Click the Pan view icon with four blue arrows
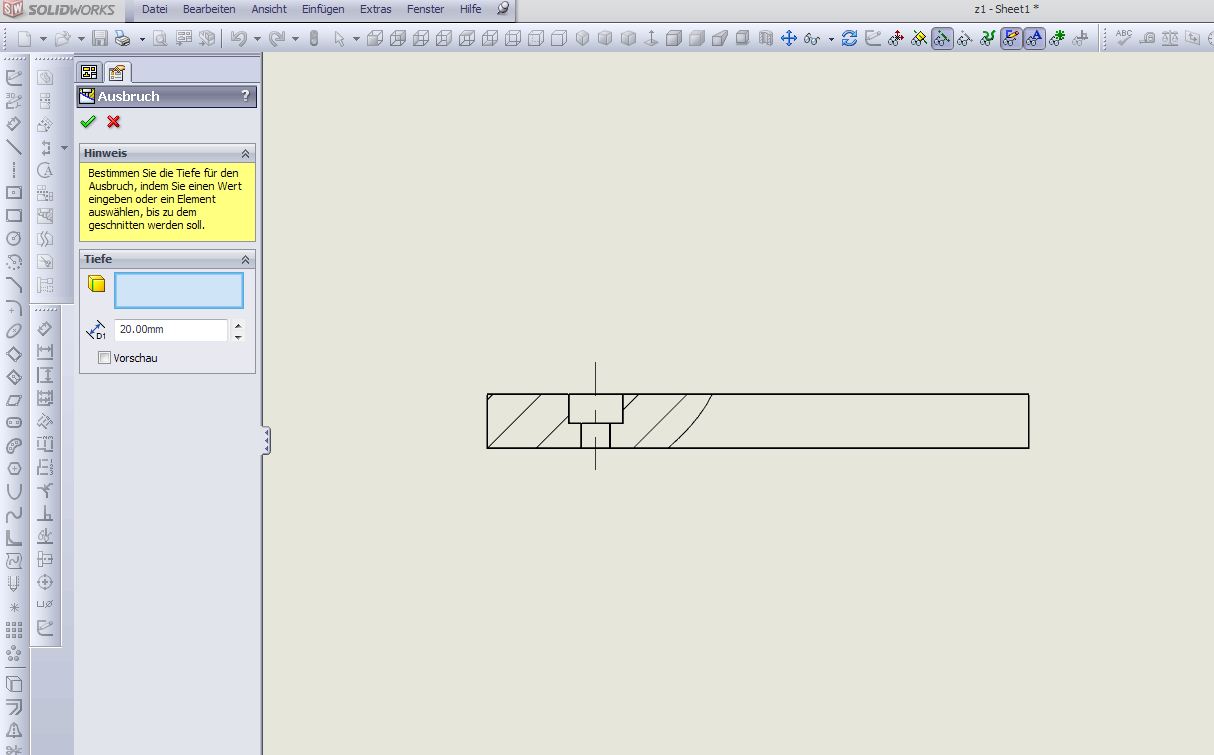 pyautogui.click(x=788, y=39)
